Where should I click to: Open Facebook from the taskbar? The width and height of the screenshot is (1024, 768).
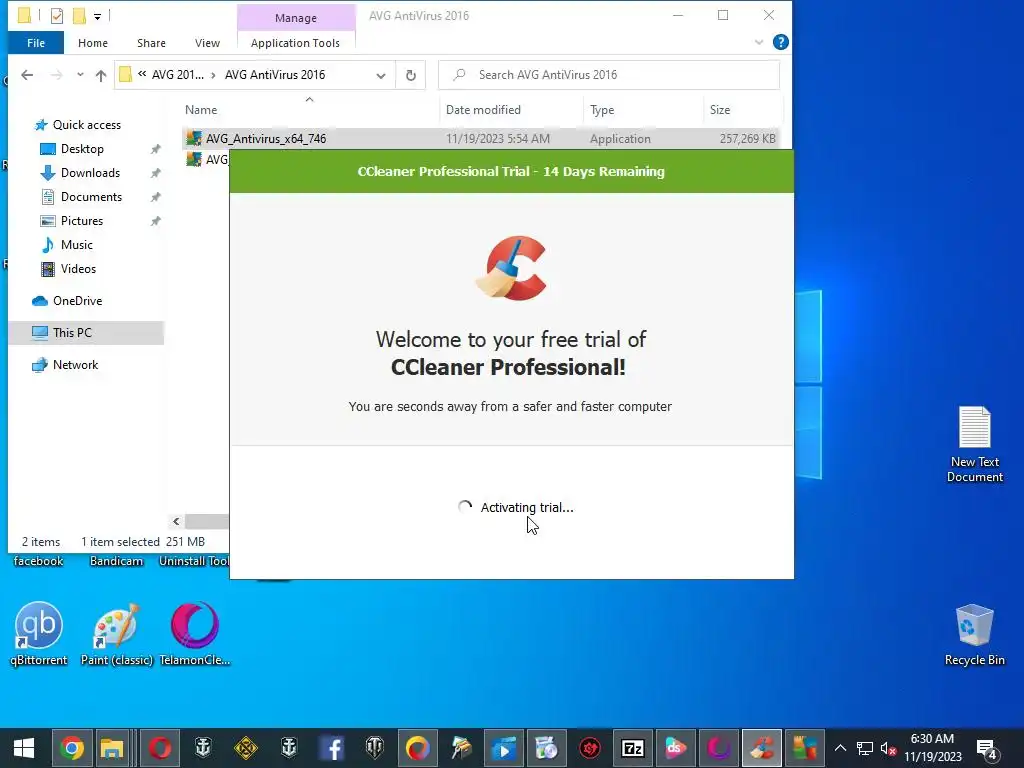click(x=332, y=748)
